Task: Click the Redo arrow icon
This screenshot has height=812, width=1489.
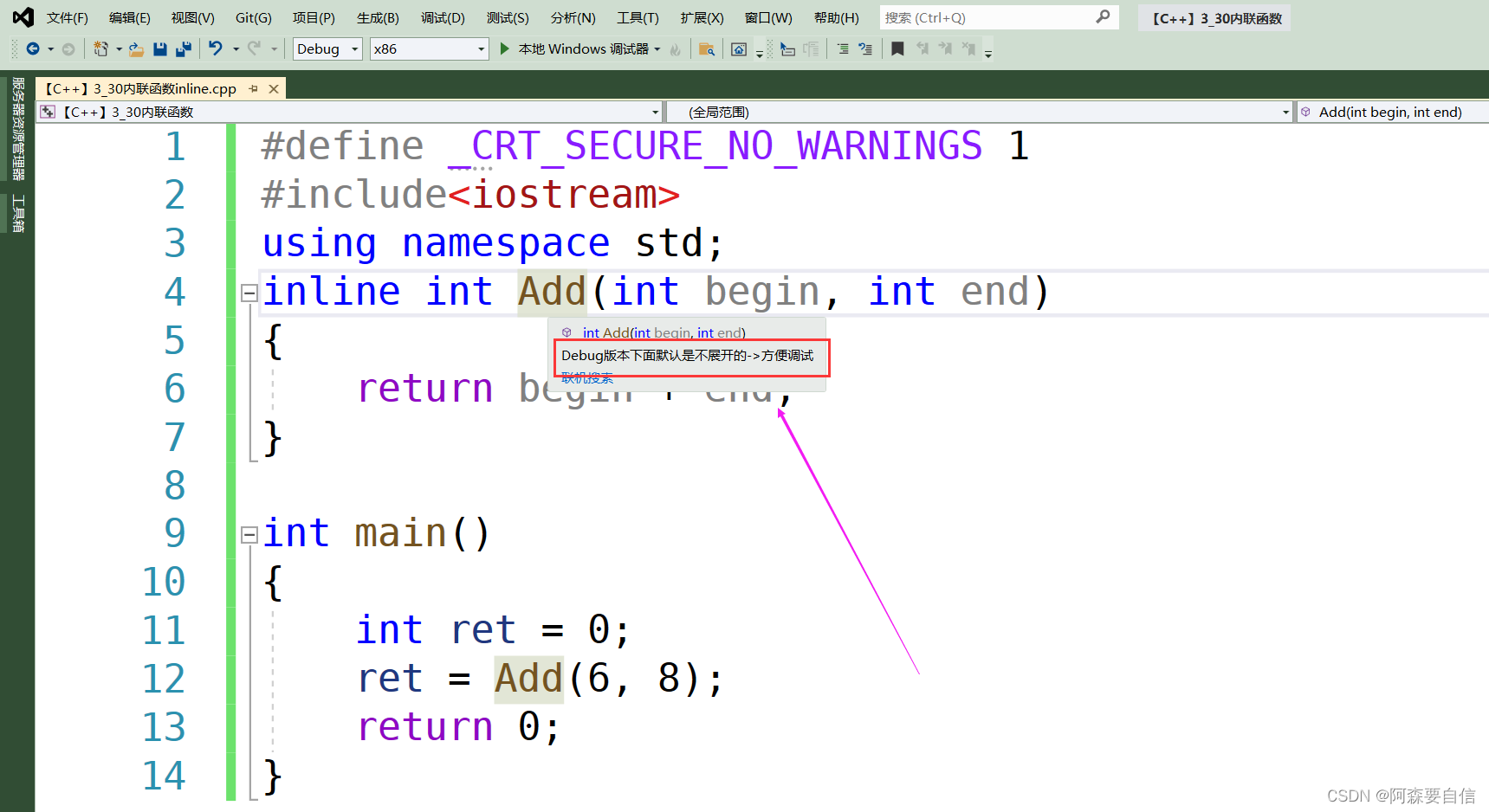Action: [254, 49]
